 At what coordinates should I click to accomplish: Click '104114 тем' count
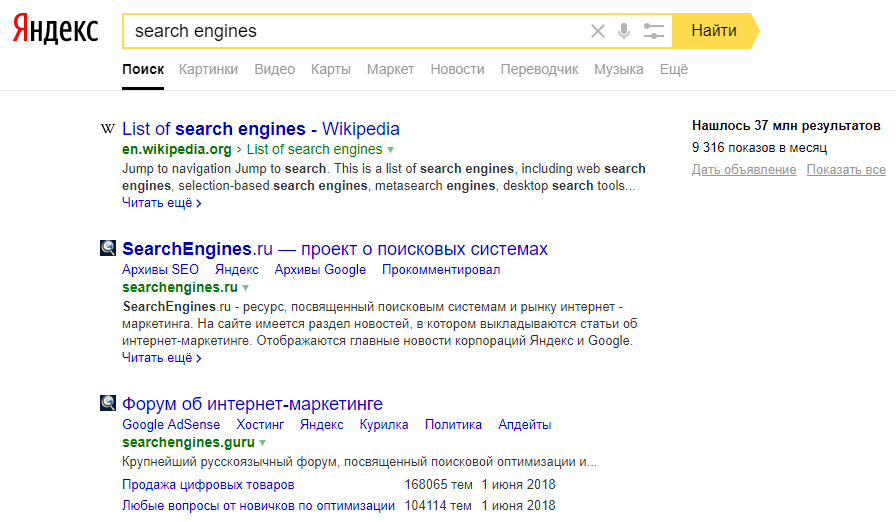(438, 505)
